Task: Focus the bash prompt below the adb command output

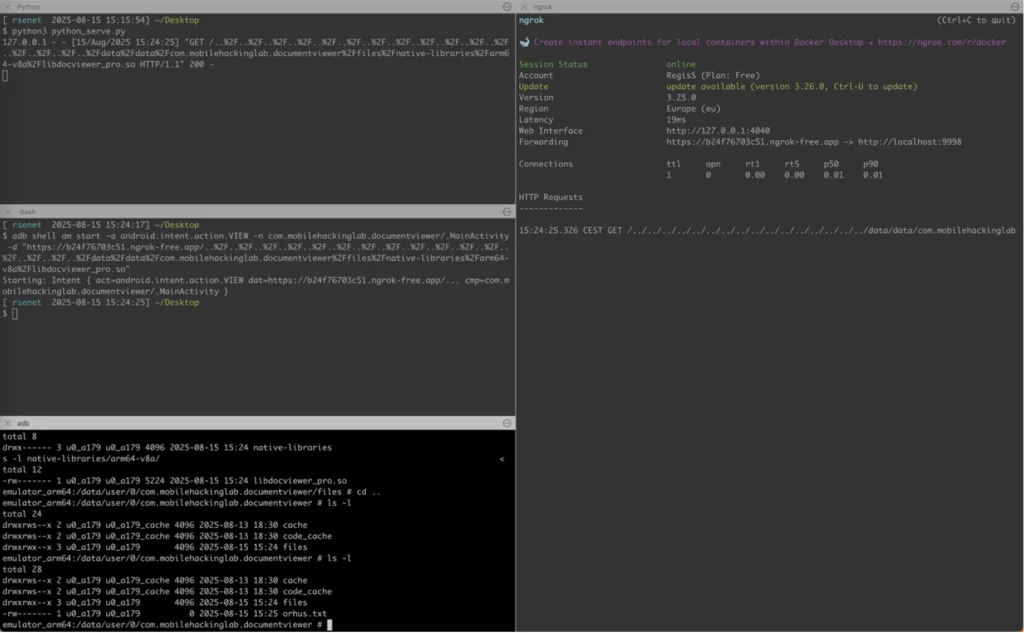Action: tap(15, 313)
